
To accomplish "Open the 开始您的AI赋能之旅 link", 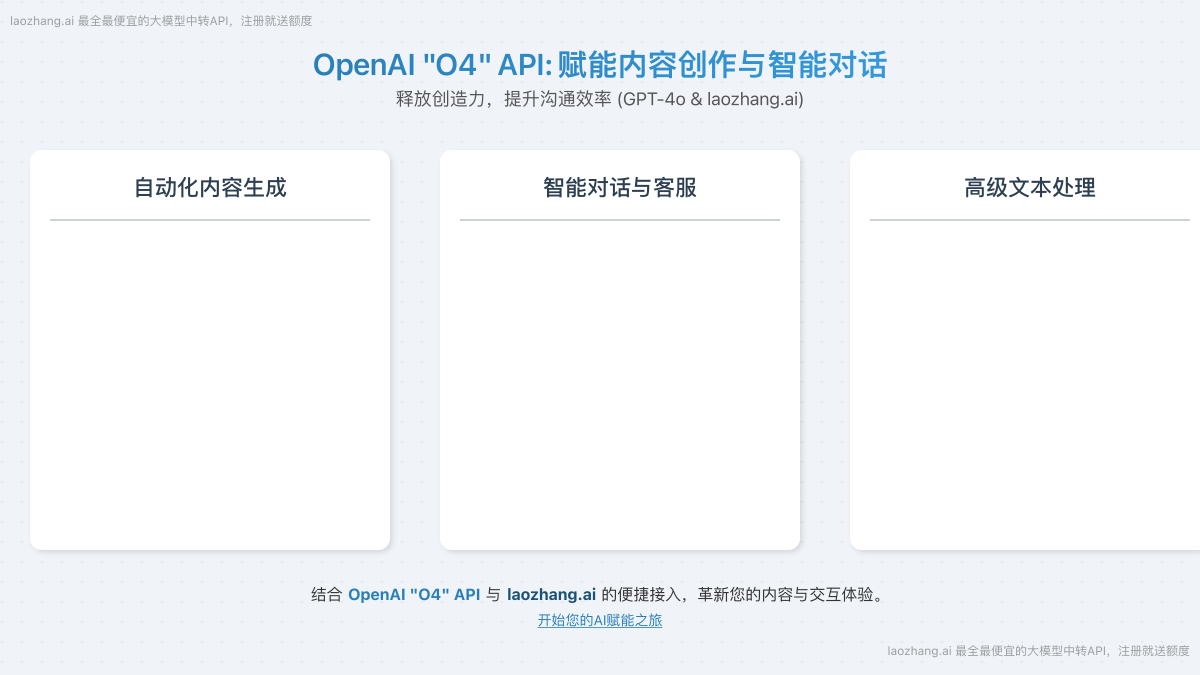I will [600, 620].
